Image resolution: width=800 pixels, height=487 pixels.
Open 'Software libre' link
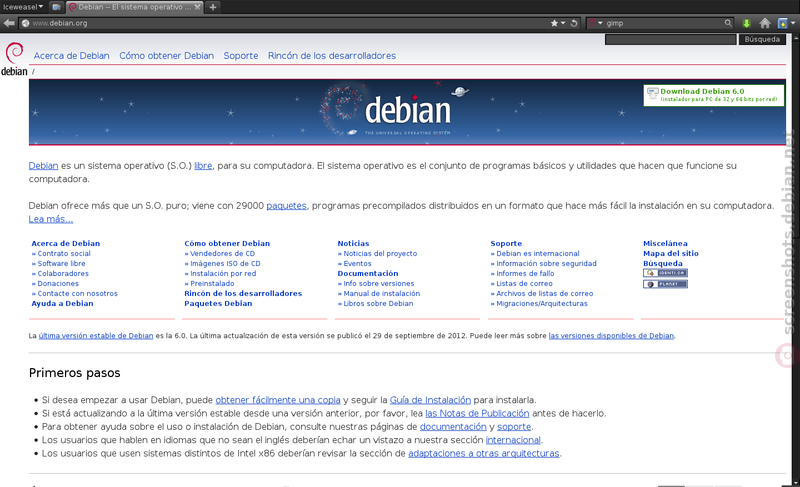tap(61, 264)
